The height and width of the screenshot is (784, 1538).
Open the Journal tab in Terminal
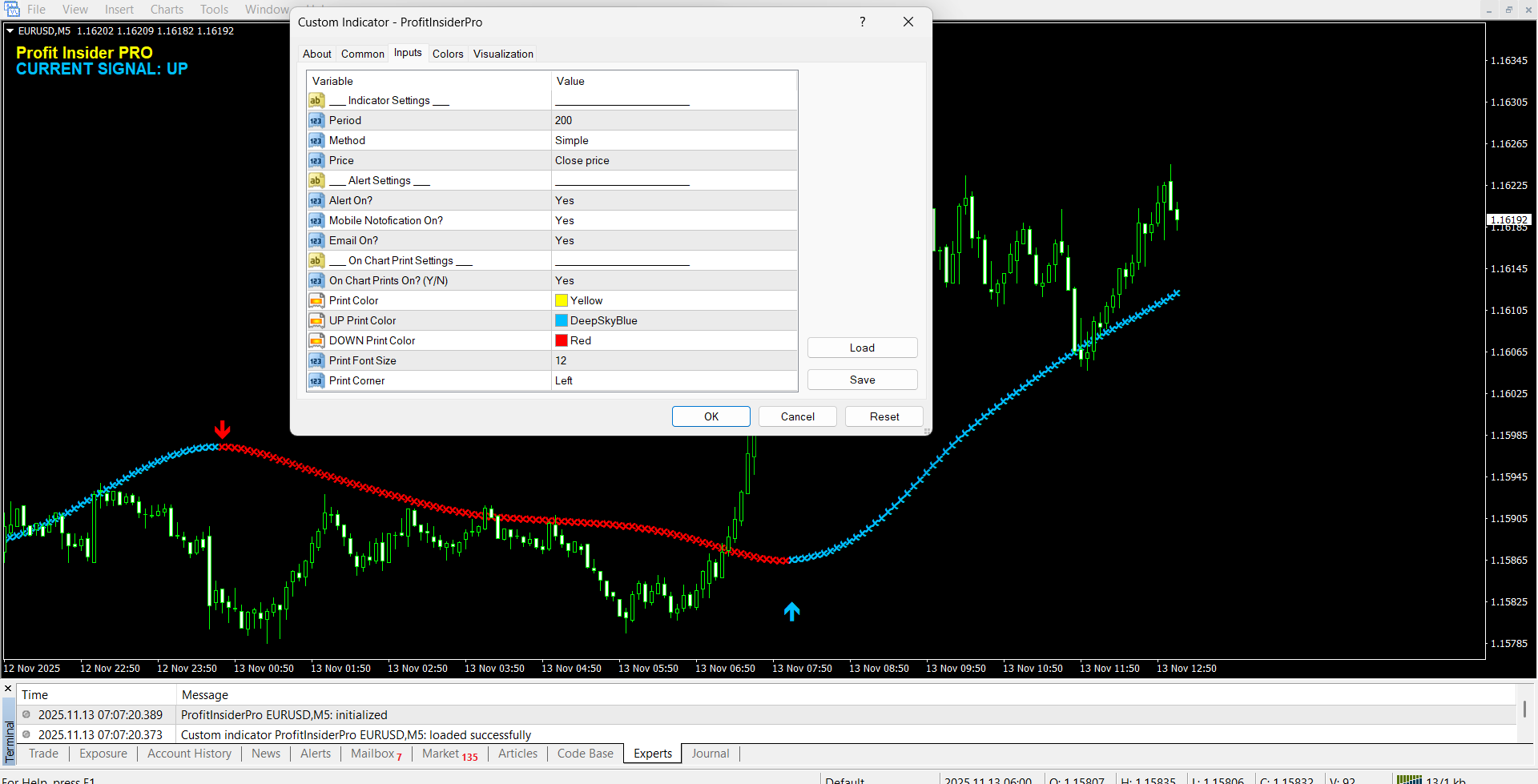click(710, 754)
